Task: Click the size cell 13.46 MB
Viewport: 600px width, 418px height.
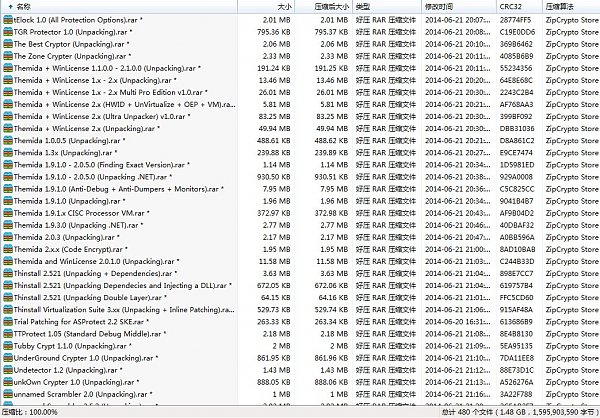Action: coord(274,80)
